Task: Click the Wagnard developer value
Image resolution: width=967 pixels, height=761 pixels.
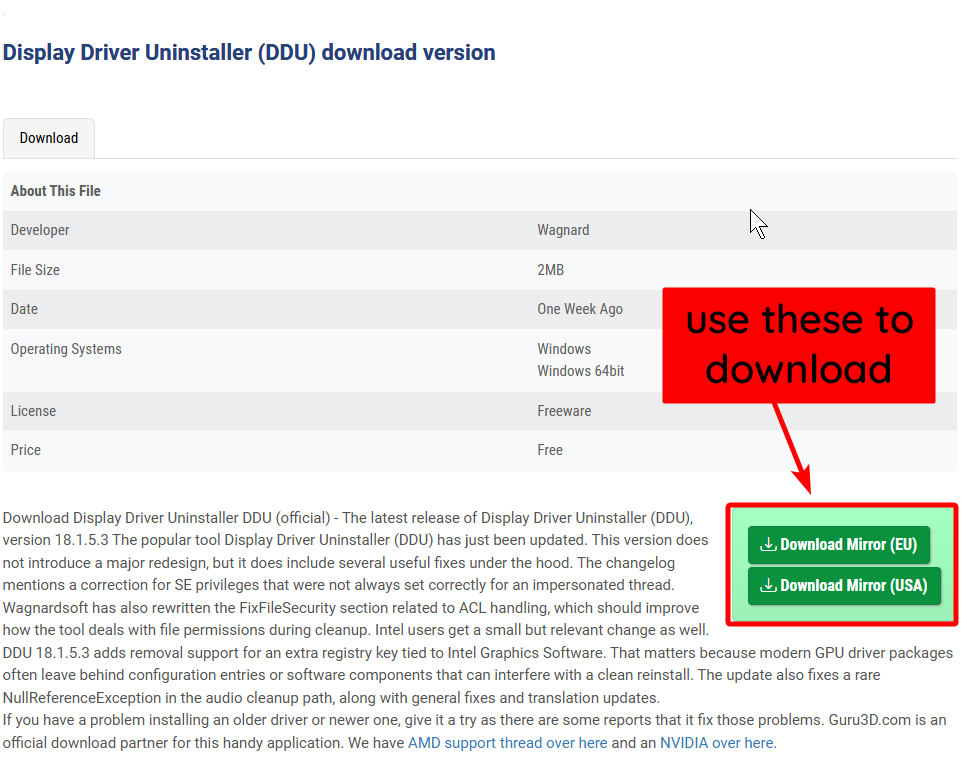Action: (x=563, y=230)
